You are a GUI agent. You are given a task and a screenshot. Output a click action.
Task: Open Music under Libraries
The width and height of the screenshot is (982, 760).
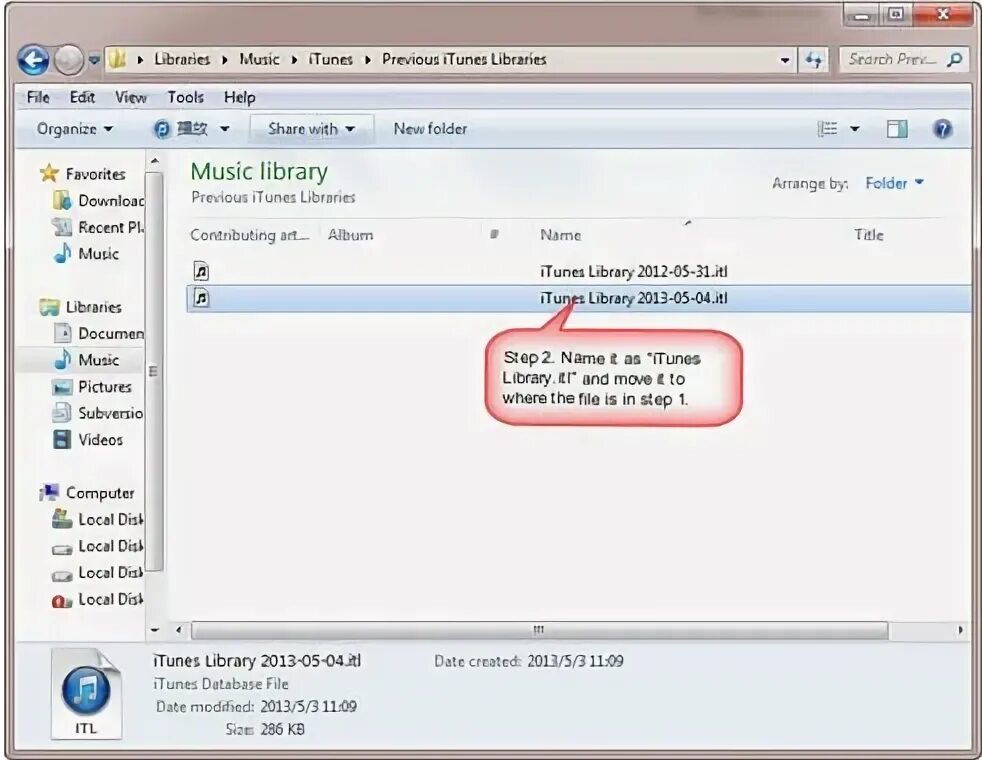98,360
